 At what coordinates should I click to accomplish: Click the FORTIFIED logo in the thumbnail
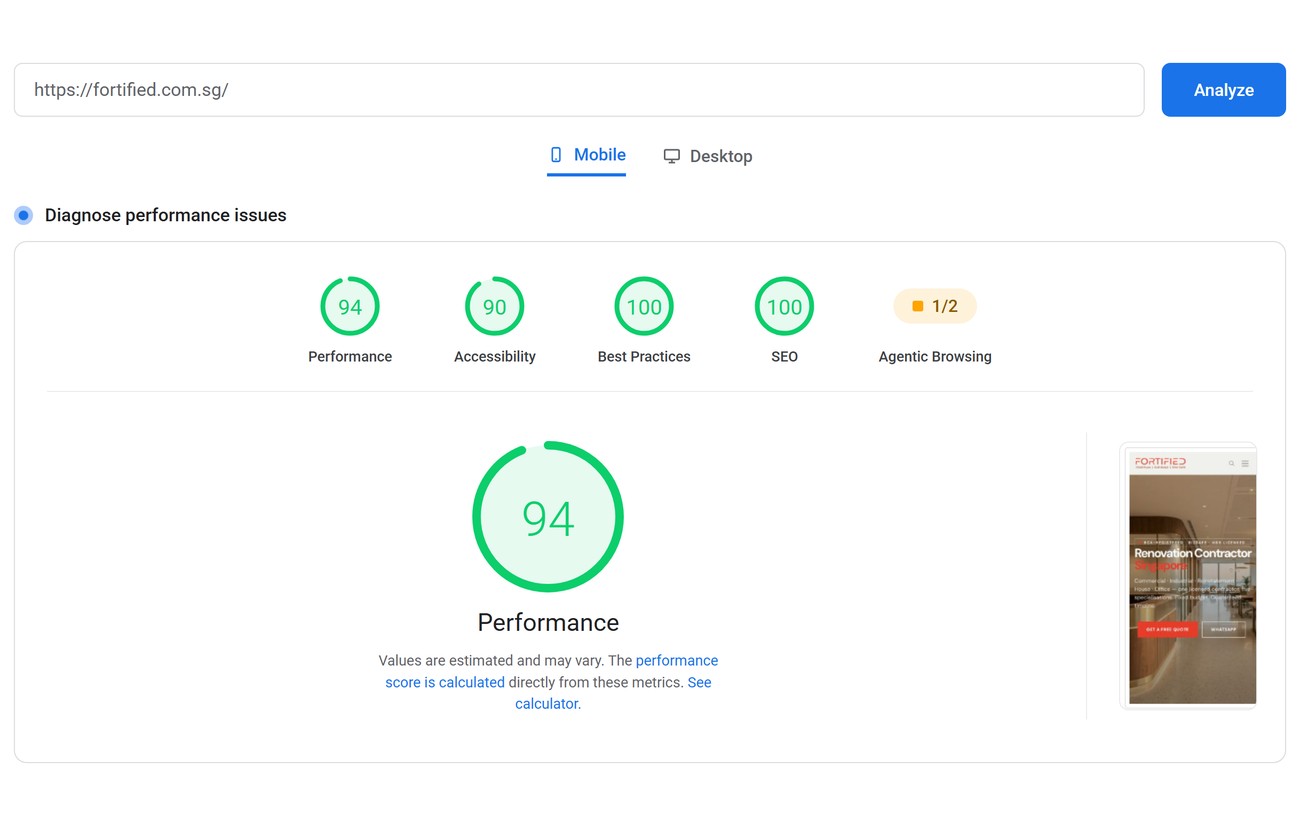coord(1160,462)
